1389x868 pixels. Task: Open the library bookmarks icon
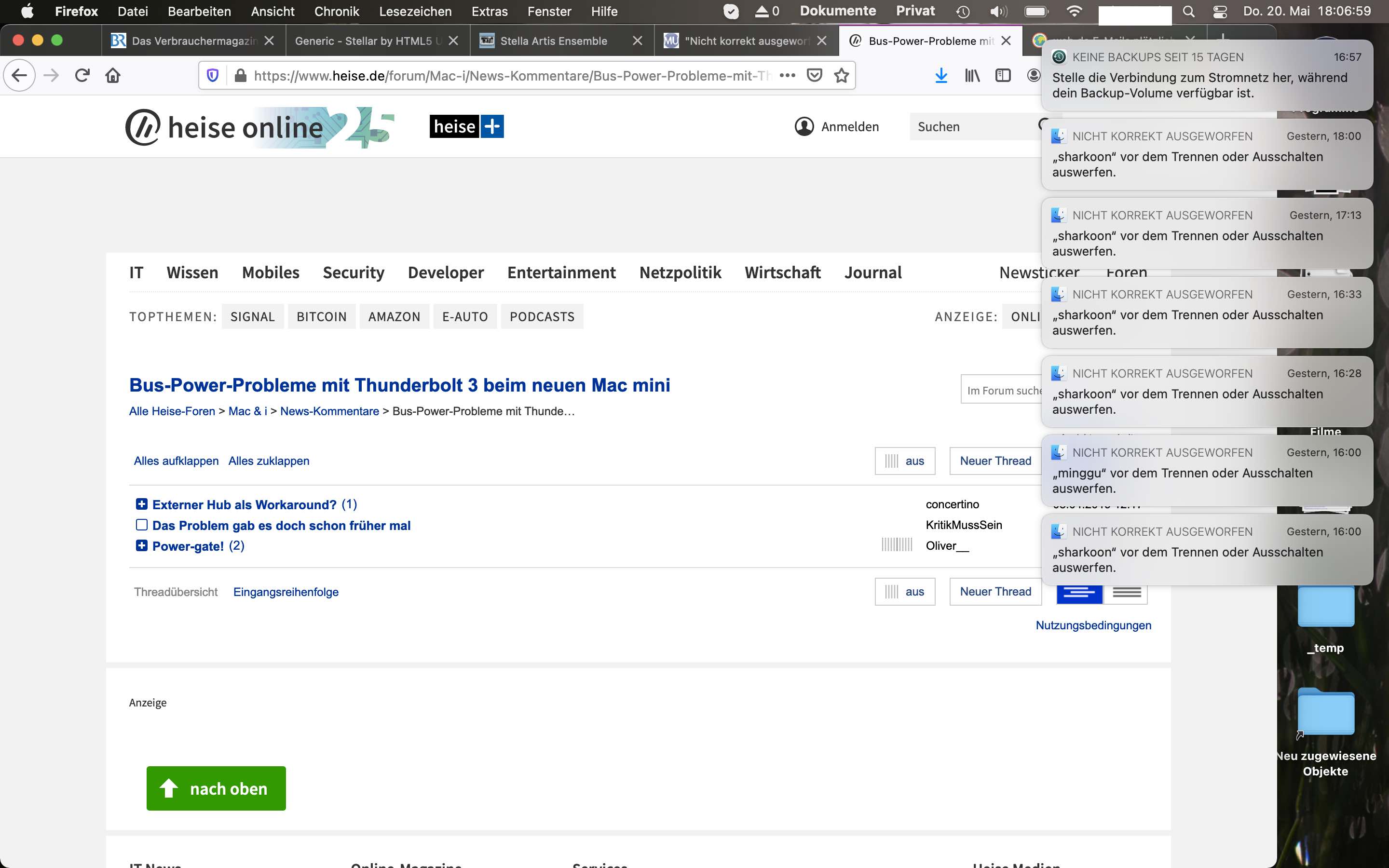[x=972, y=75]
